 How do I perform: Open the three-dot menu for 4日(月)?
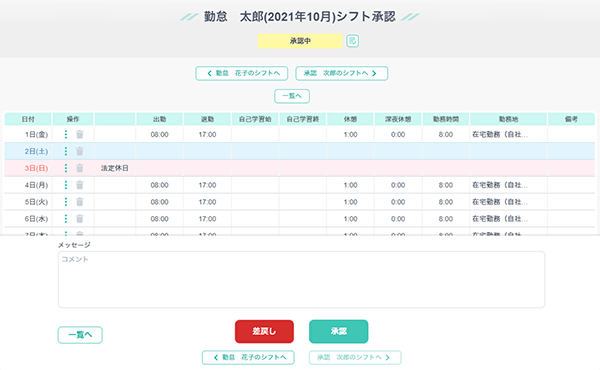tap(66, 185)
